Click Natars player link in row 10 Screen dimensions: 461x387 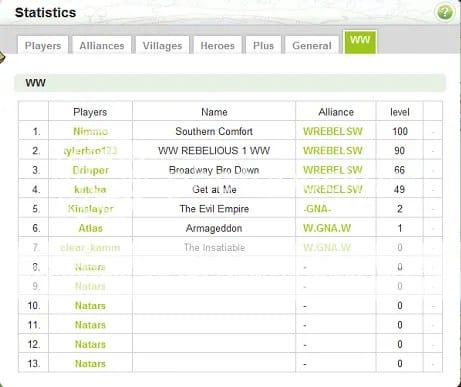tap(90, 306)
